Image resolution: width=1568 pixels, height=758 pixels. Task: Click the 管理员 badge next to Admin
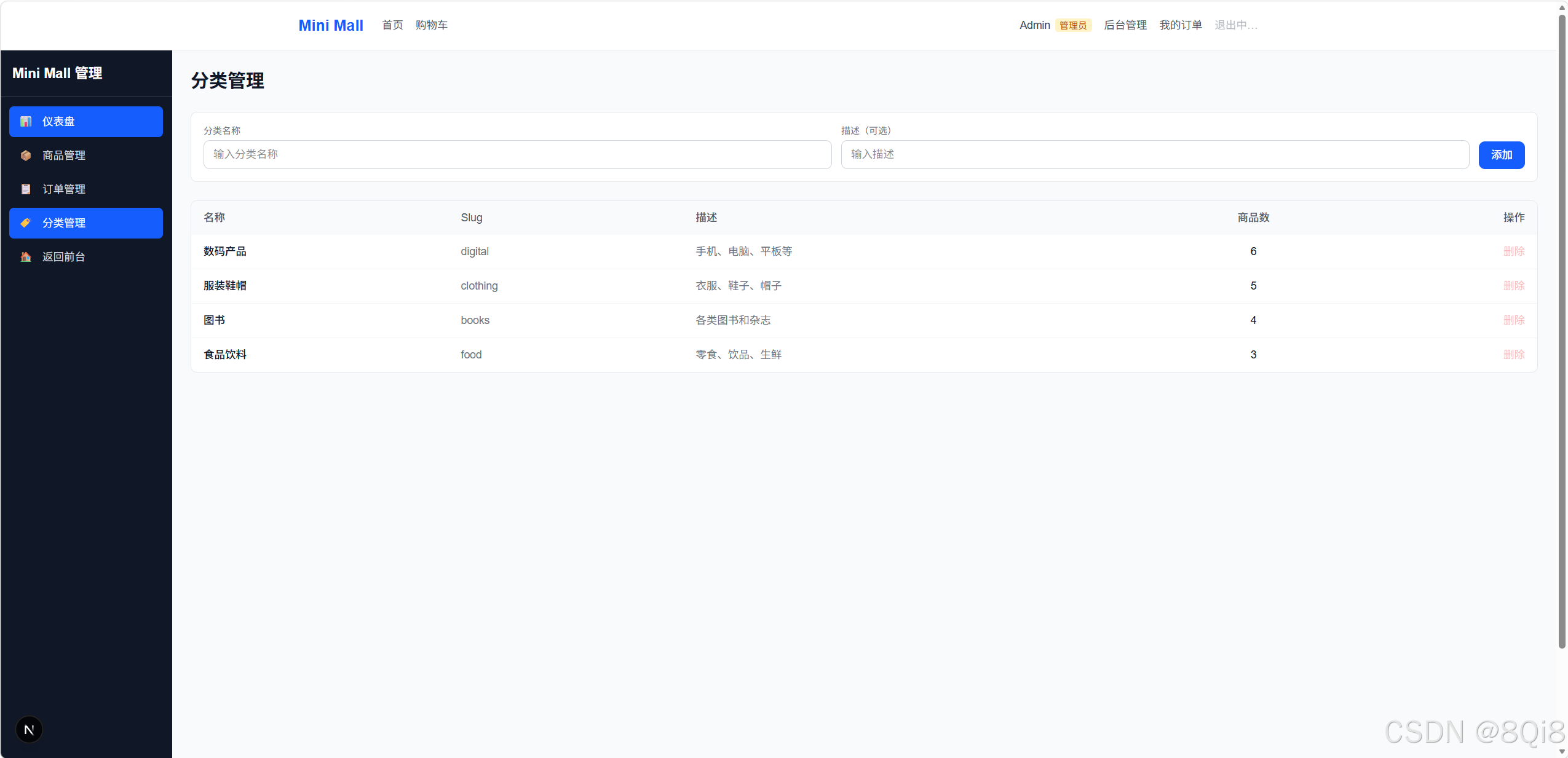[1073, 25]
